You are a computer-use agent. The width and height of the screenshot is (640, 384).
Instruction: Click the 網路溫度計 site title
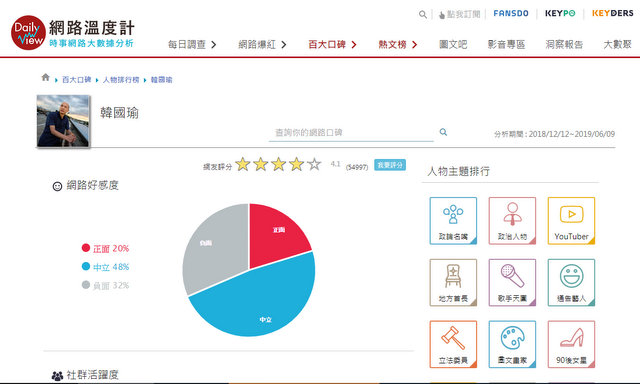tap(92, 28)
